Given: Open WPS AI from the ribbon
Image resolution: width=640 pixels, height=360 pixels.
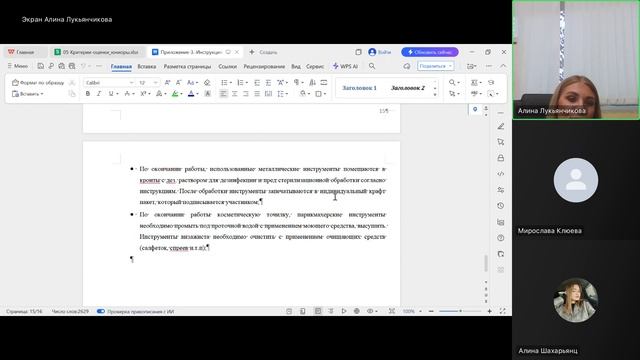Looking at the screenshot, I should click(345, 66).
